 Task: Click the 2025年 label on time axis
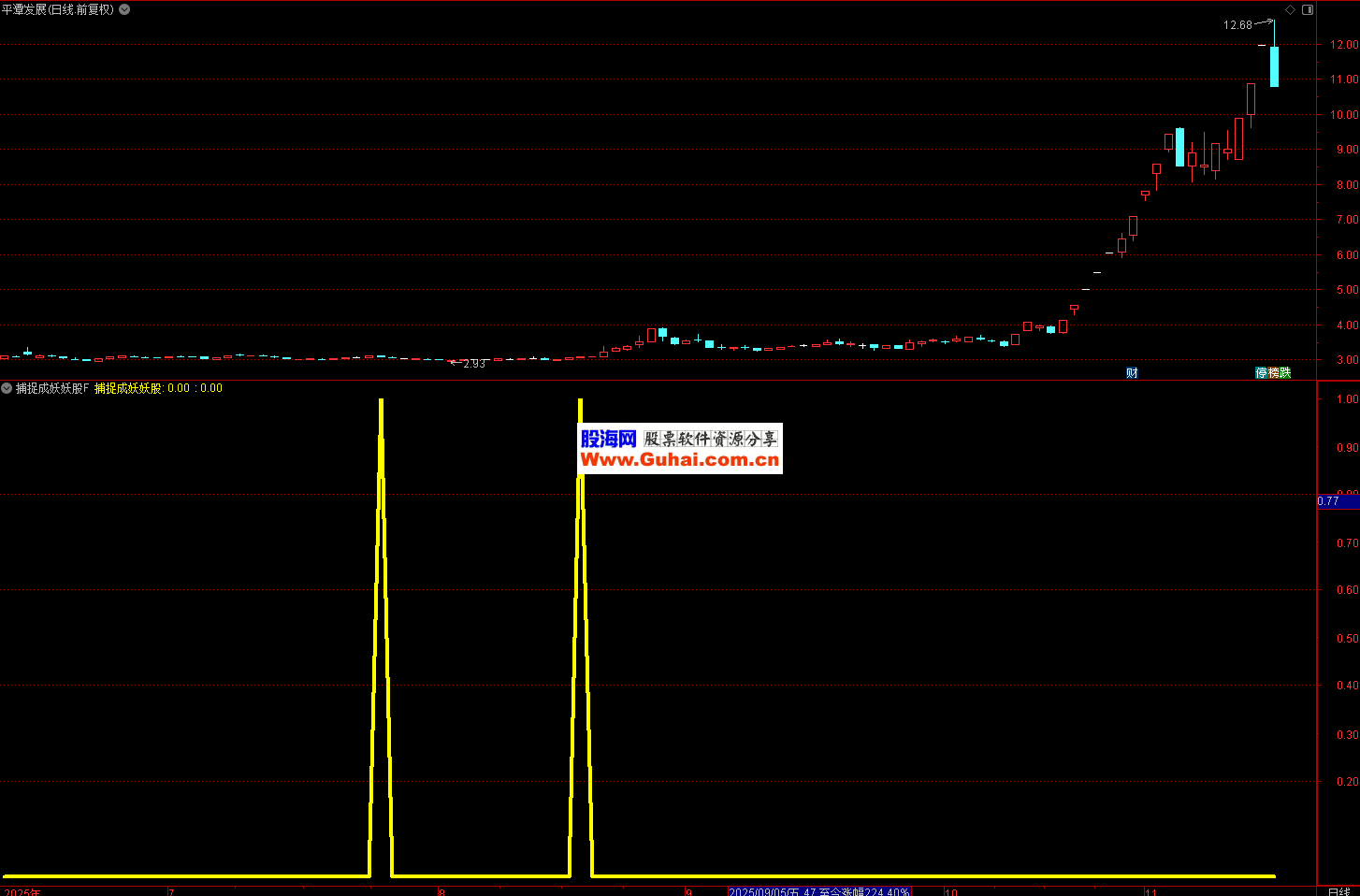22,891
